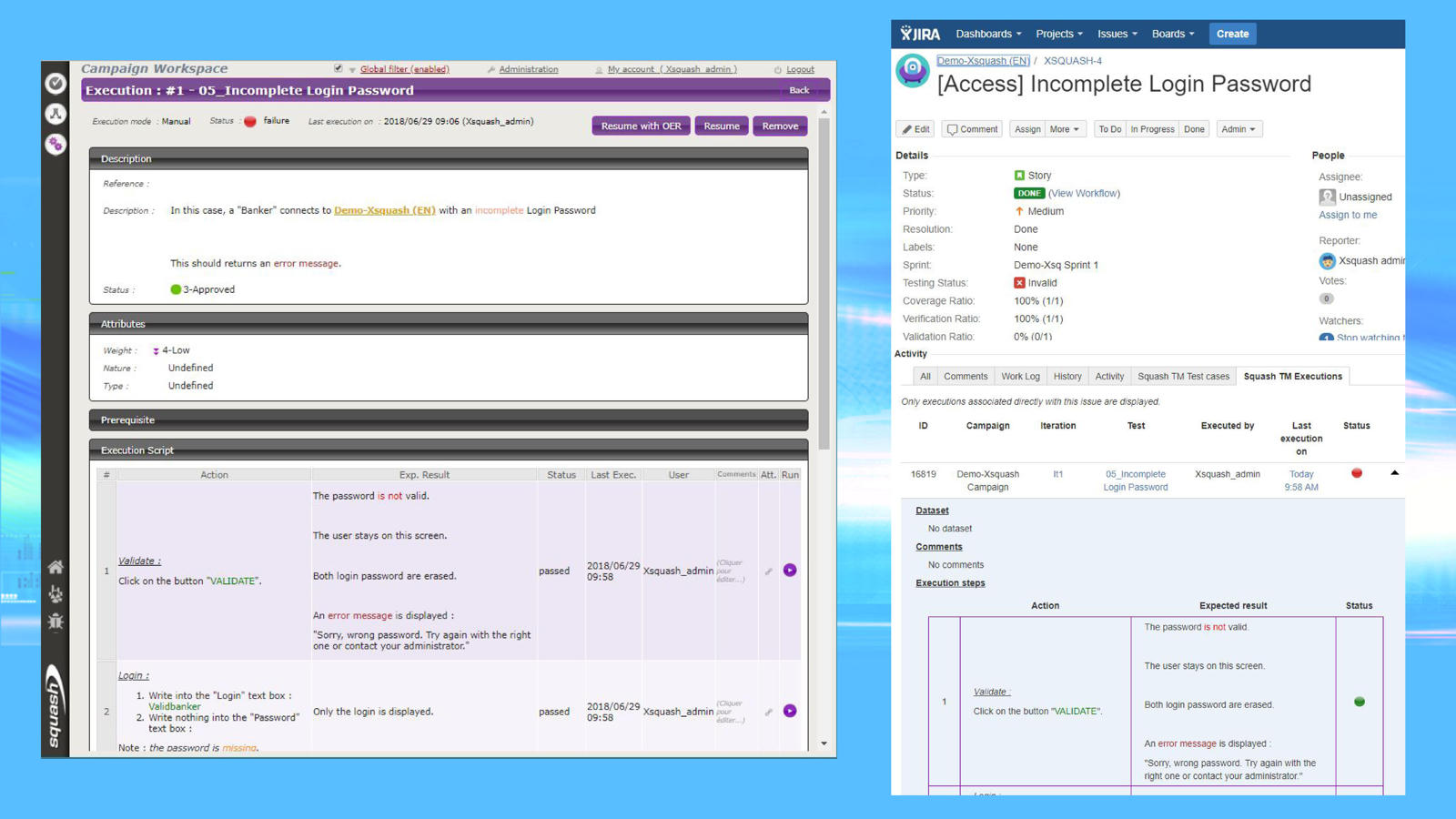Viewport: 1456px width, 819px height.
Task: Click the Assign to me link
Action: coord(1348,216)
